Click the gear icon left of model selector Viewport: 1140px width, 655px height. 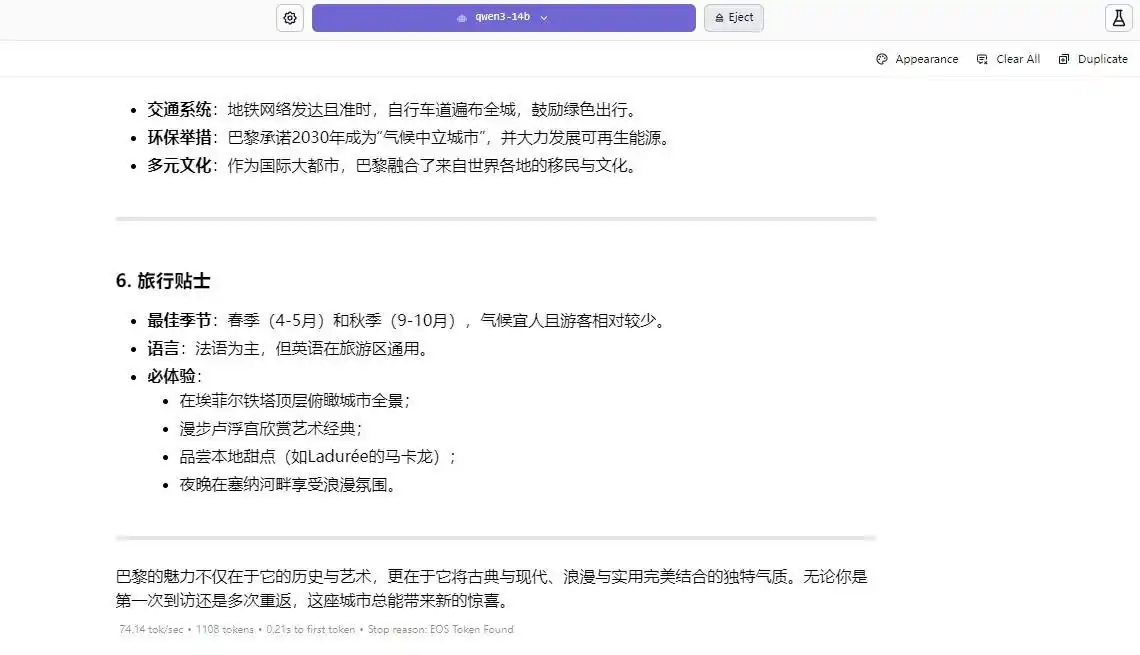point(289,18)
